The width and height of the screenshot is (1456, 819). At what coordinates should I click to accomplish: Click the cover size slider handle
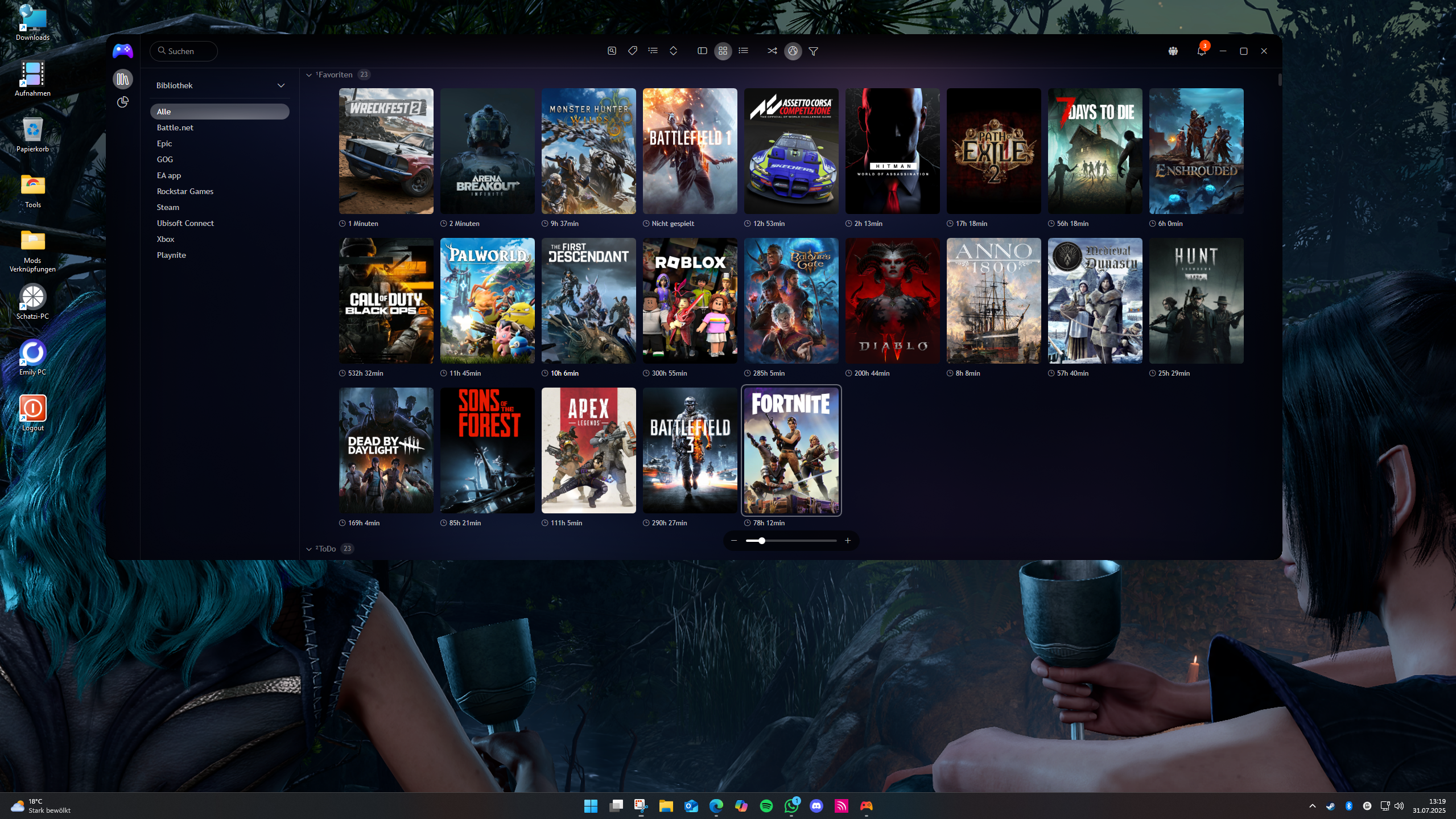[762, 541]
